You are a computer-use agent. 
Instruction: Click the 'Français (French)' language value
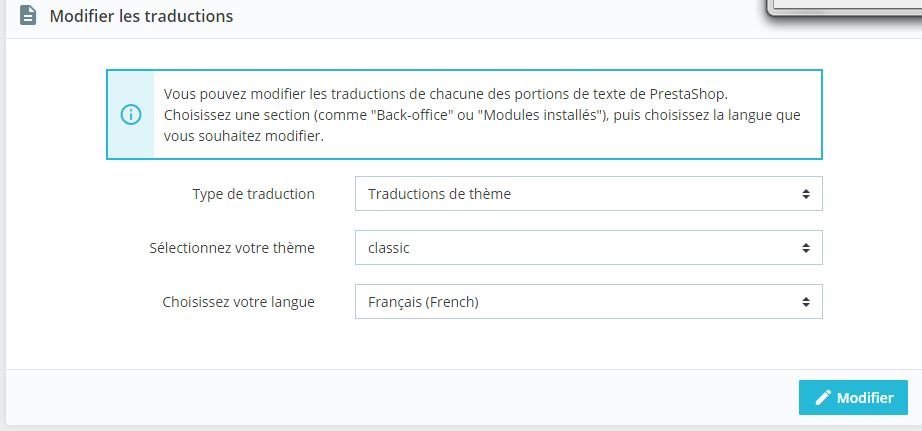coord(423,302)
